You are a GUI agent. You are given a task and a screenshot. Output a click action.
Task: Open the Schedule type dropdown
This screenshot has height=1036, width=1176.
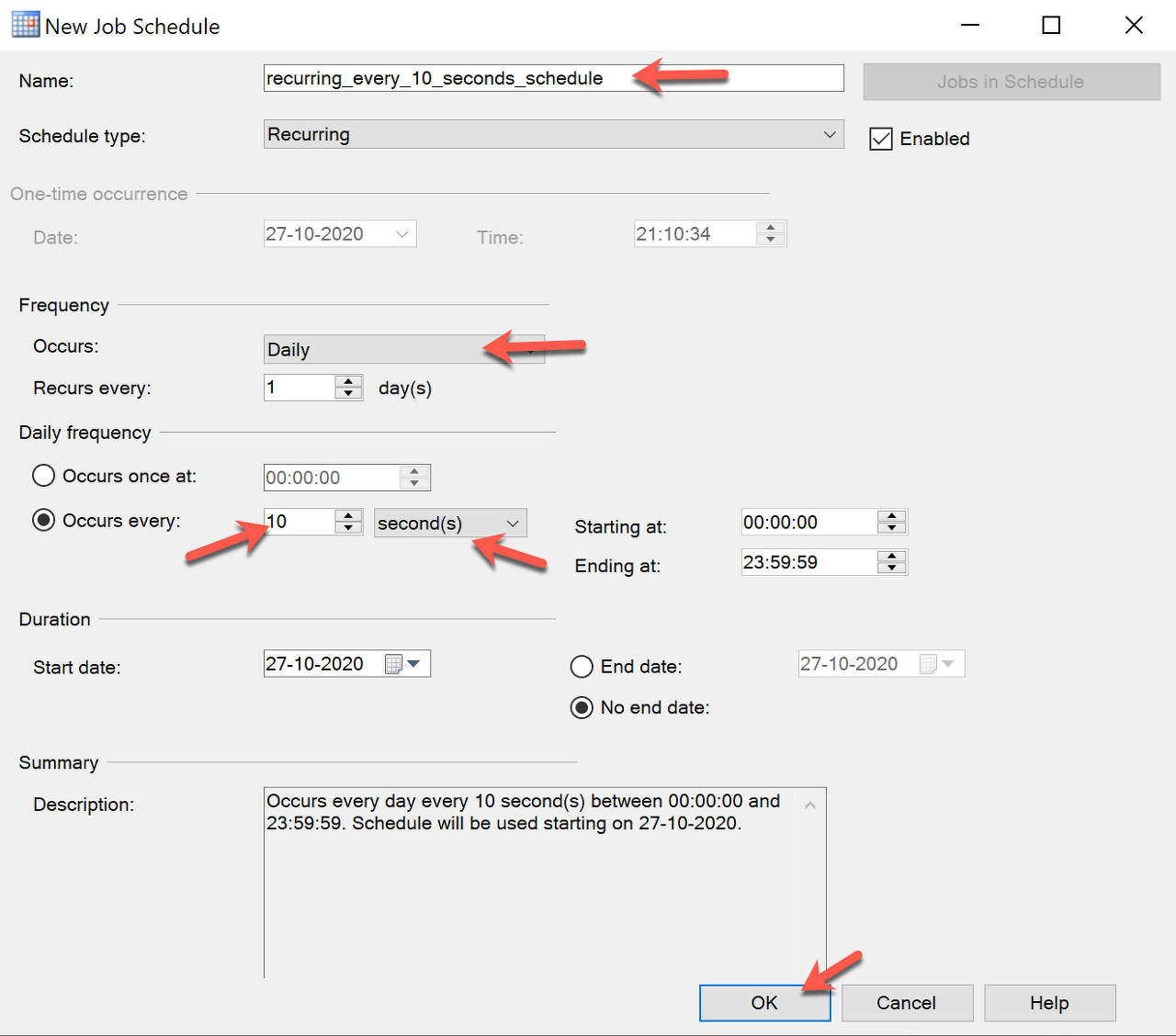(x=554, y=134)
